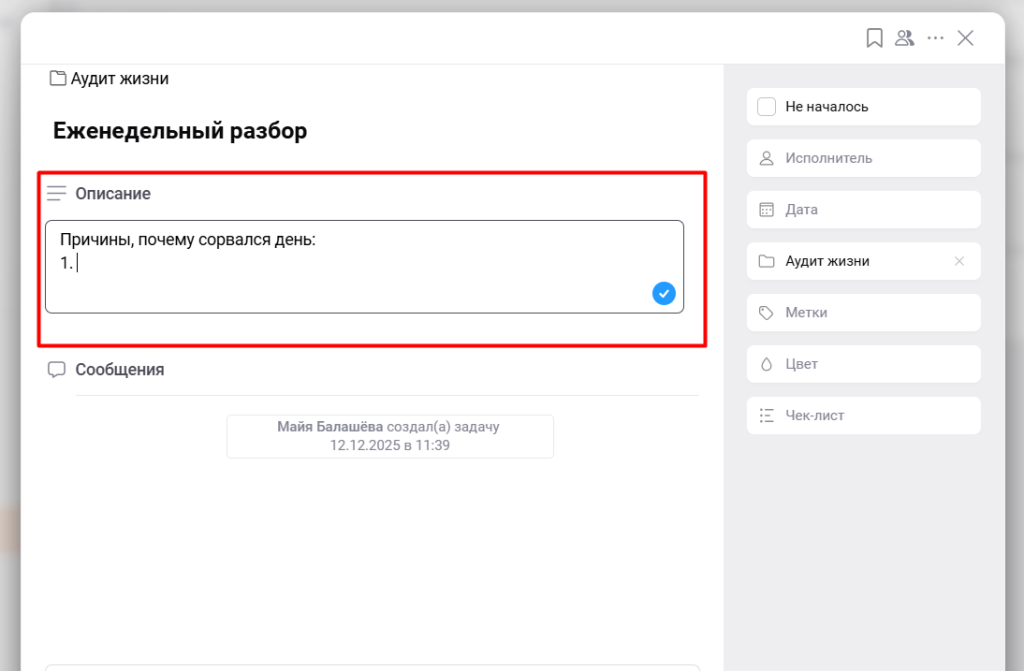Close the task dialog with X

tap(965, 38)
